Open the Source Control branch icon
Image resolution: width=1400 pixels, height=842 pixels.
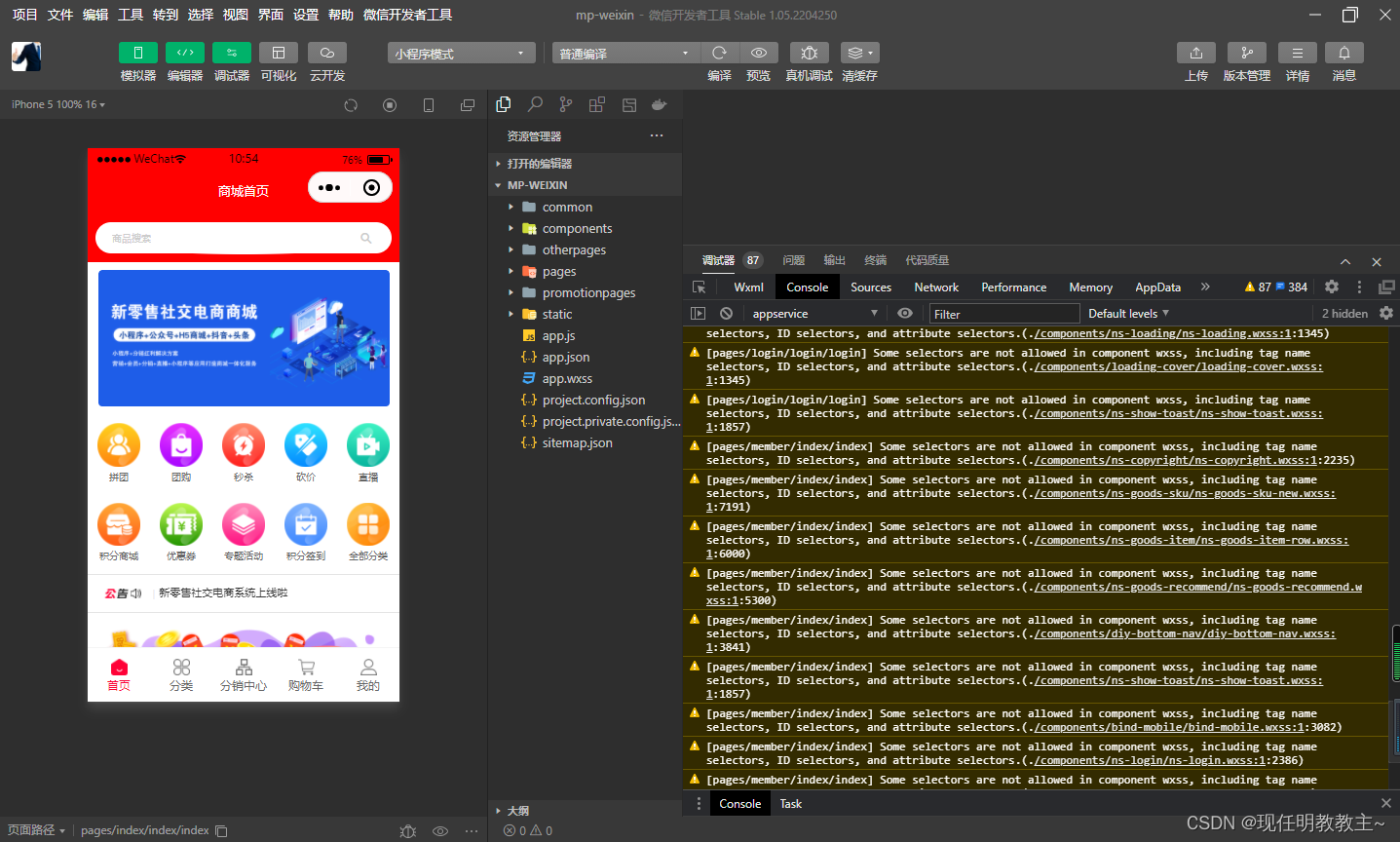[566, 104]
